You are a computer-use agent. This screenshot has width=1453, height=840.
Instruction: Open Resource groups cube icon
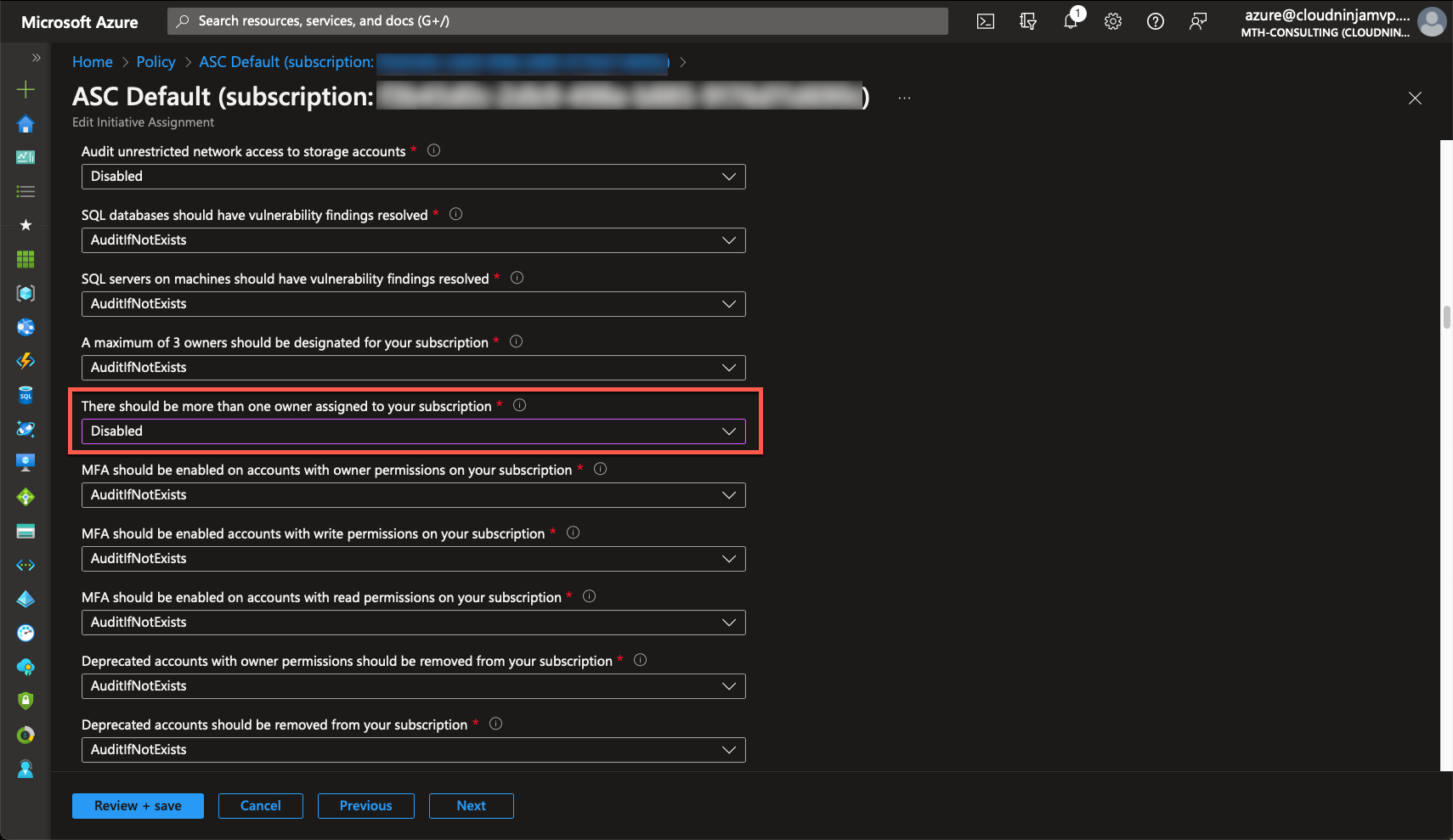pyautogui.click(x=25, y=293)
